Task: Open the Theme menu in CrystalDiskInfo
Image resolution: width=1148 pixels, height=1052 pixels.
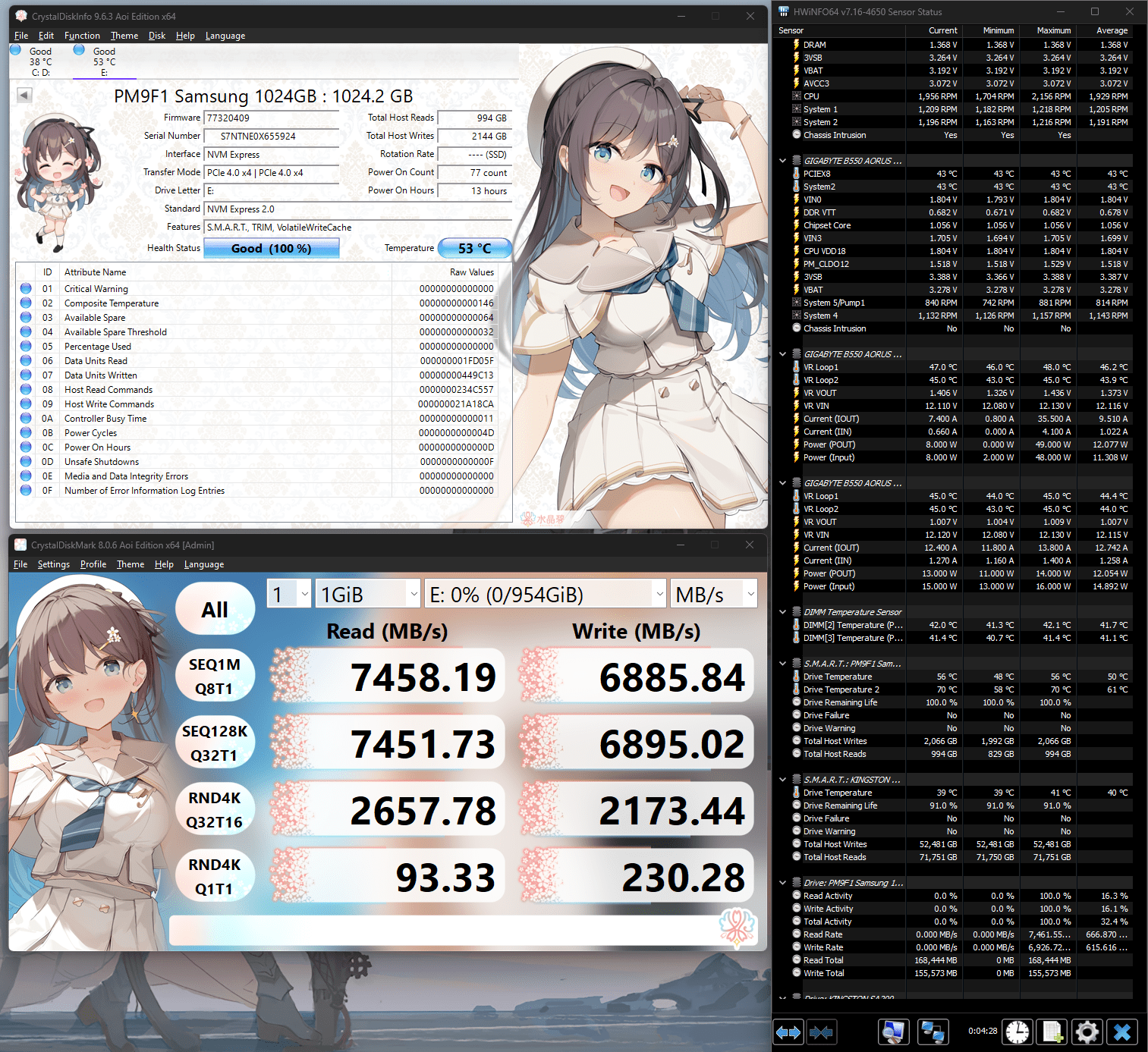Action: [124, 36]
